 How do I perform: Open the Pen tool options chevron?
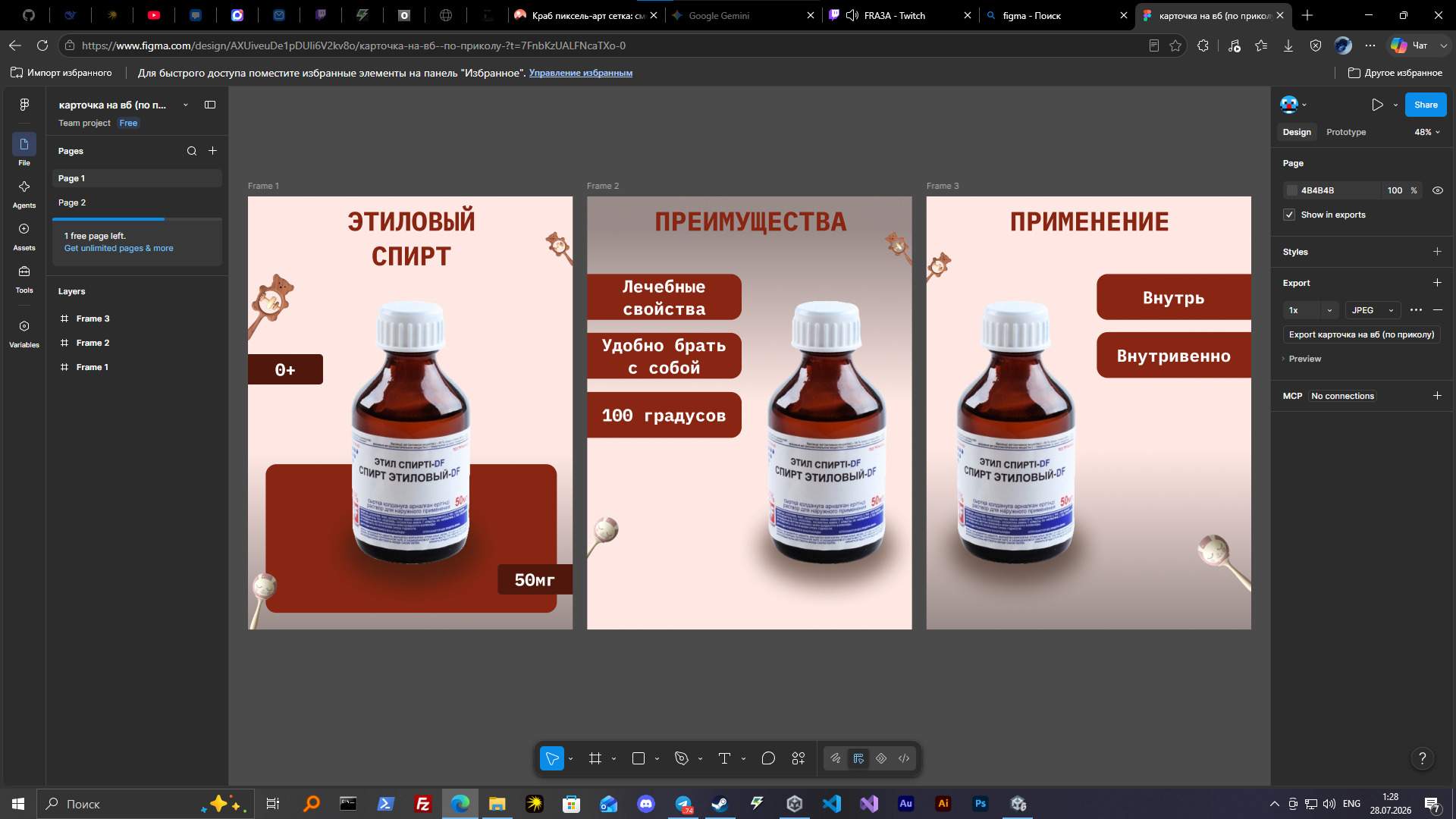point(700,758)
